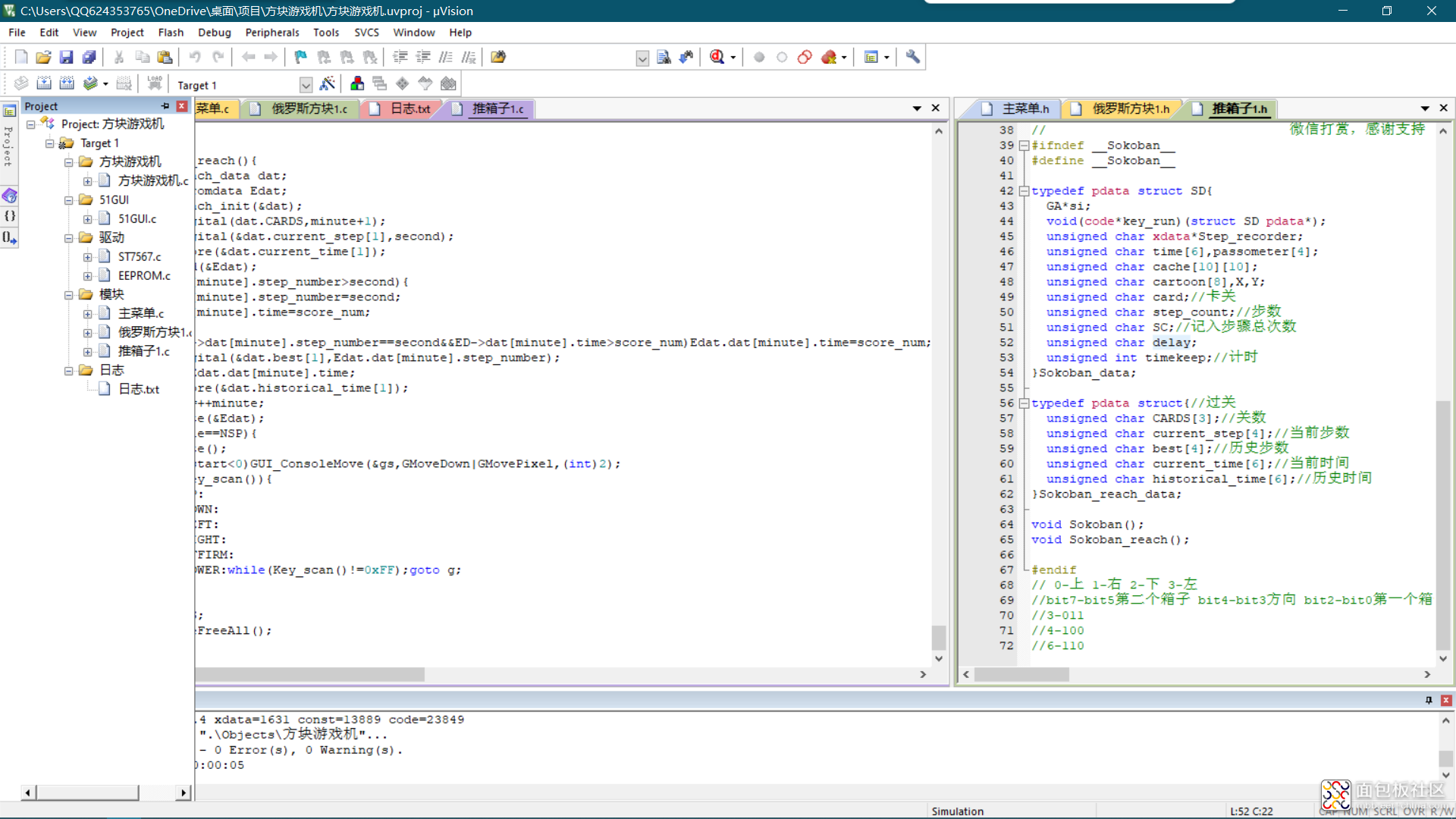Disable all breakpoints with the red circles icon
Viewport: 1456px width, 819px height.
coord(805,57)
